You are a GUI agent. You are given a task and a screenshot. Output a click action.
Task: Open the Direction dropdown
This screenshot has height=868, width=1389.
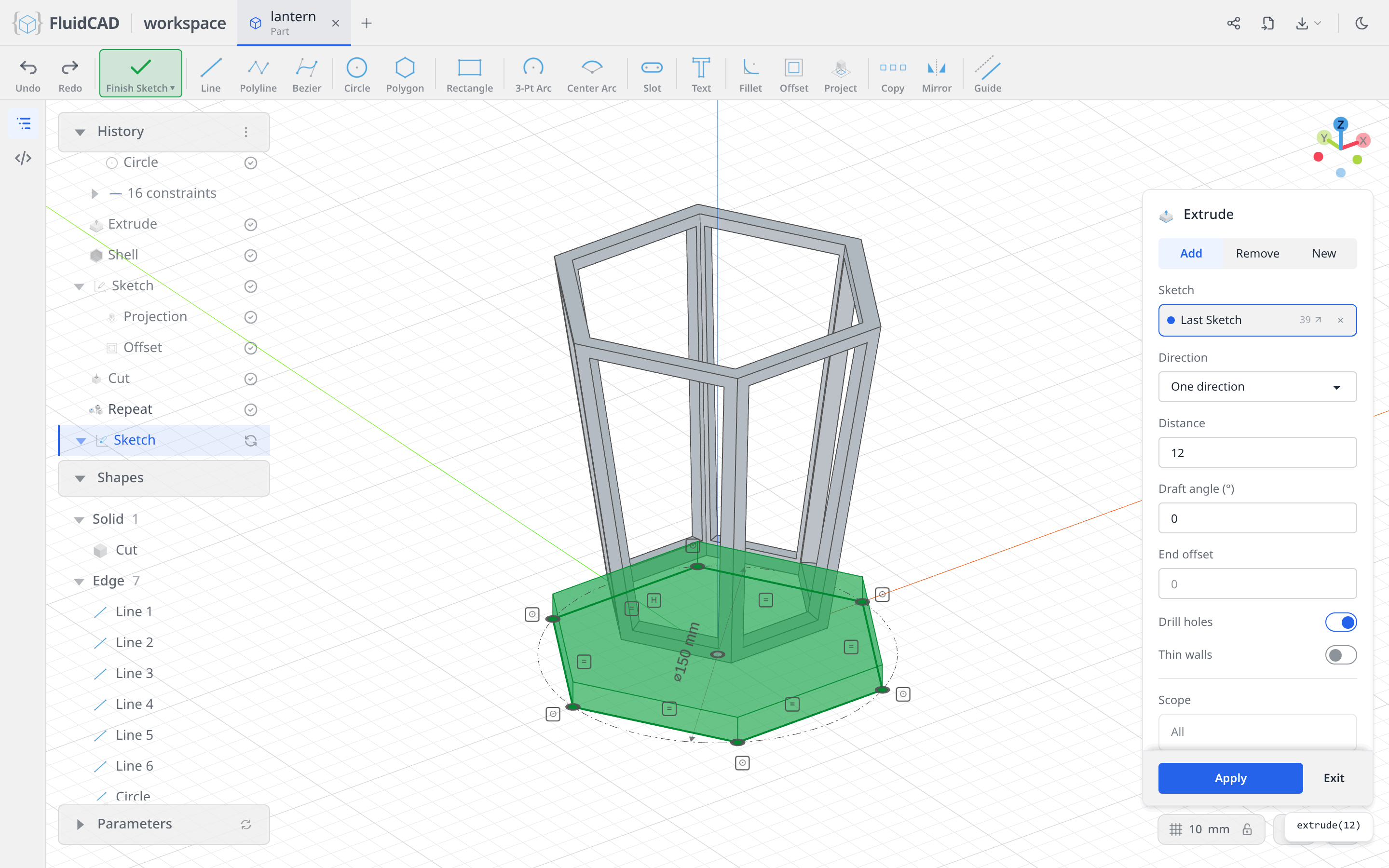pos(1257,386)
